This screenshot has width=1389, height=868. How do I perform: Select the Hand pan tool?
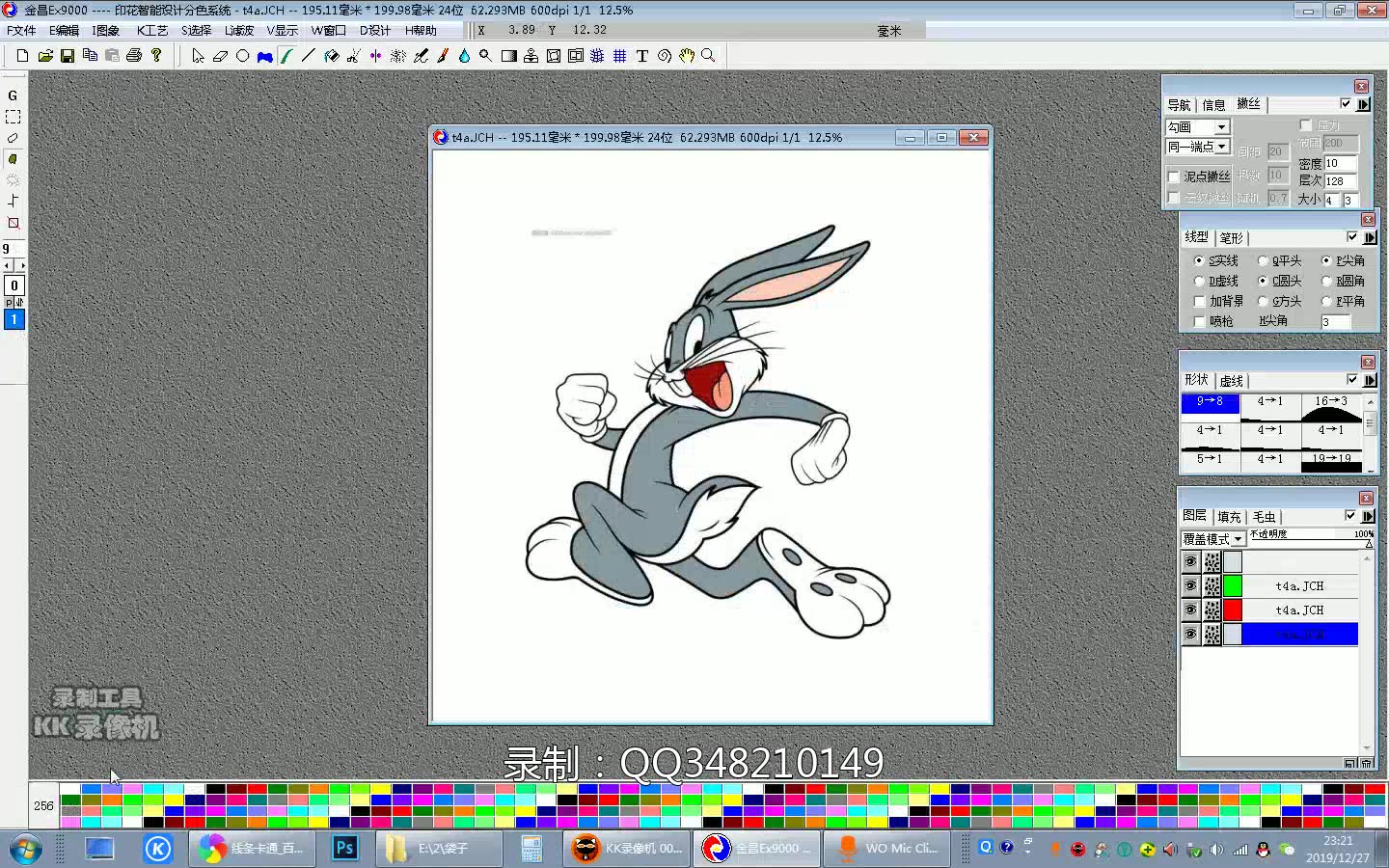[x=686, y=56]
